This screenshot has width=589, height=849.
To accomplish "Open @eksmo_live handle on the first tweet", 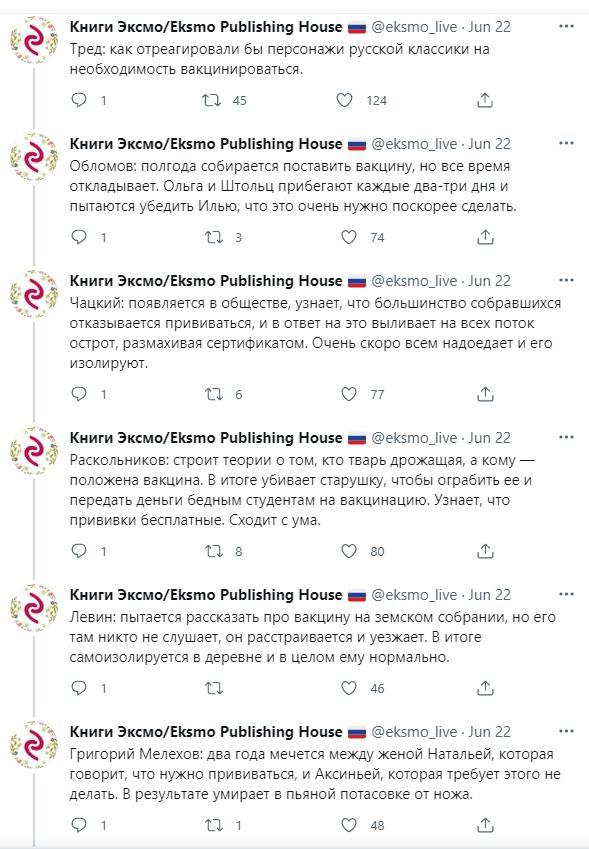I will [414, 27].
